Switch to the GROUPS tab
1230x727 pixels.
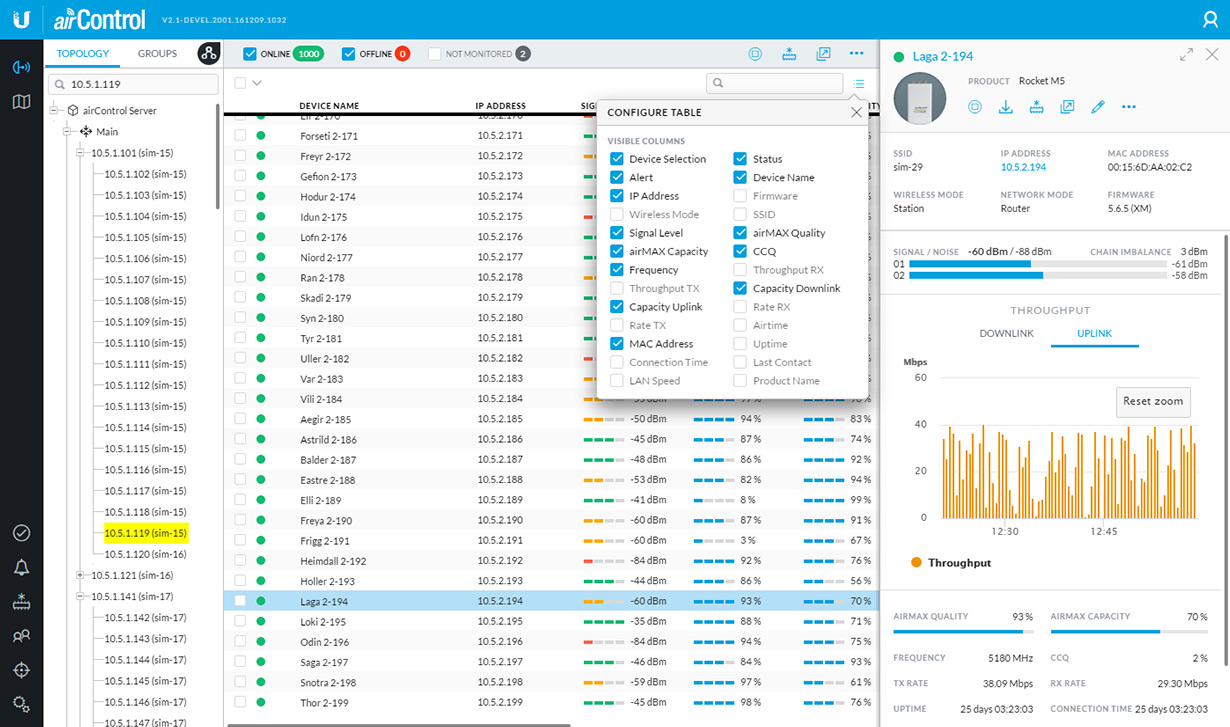157,54
